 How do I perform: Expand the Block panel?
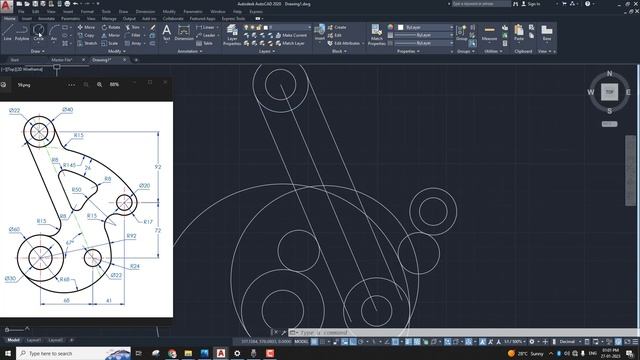pos(339,51)
